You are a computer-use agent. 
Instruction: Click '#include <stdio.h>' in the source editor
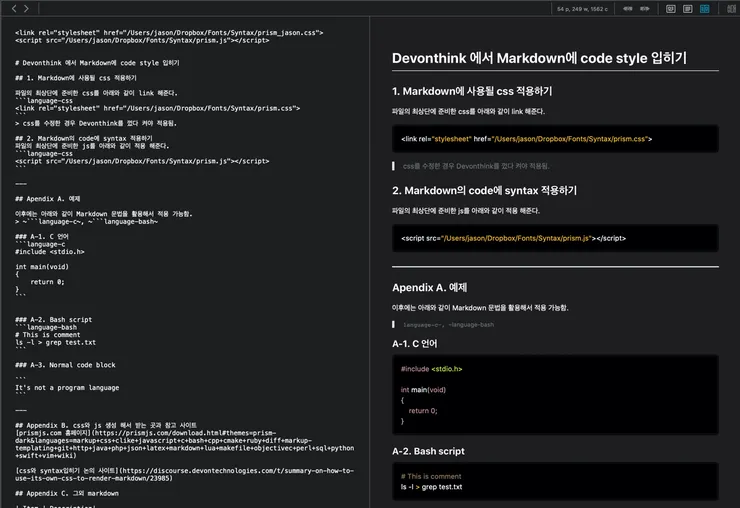tap(50, 252)
